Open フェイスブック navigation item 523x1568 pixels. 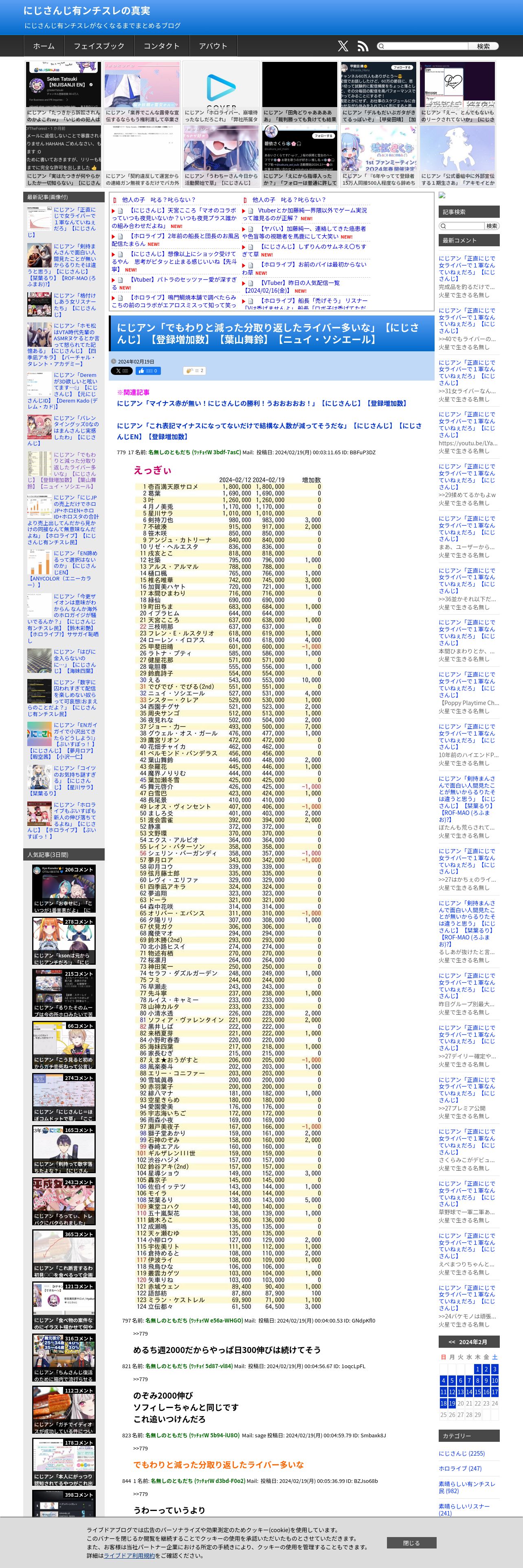click(x=99, y=46)
